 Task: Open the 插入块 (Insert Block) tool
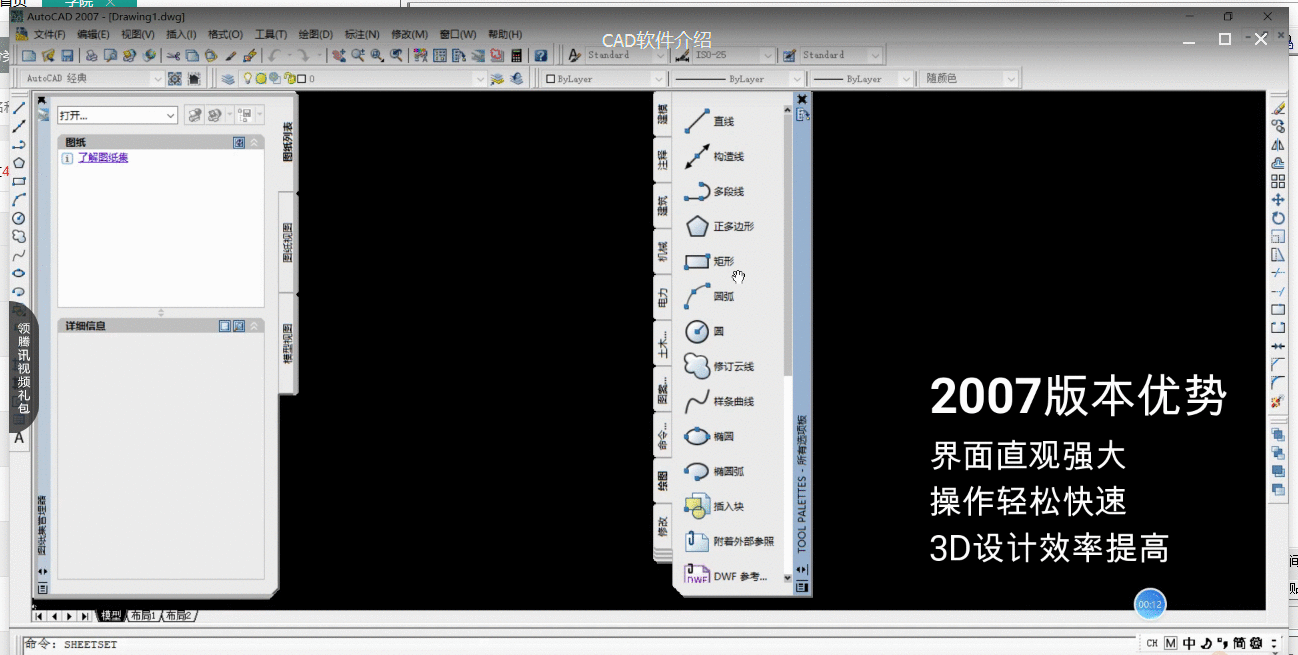point(725,506)
